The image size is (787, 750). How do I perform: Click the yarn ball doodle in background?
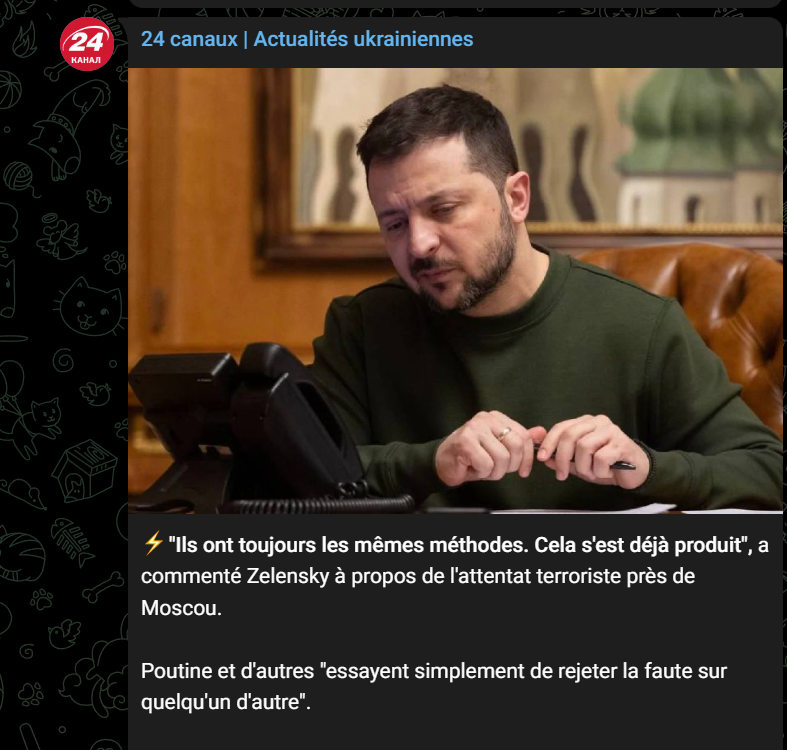click(x=20, y=178)
